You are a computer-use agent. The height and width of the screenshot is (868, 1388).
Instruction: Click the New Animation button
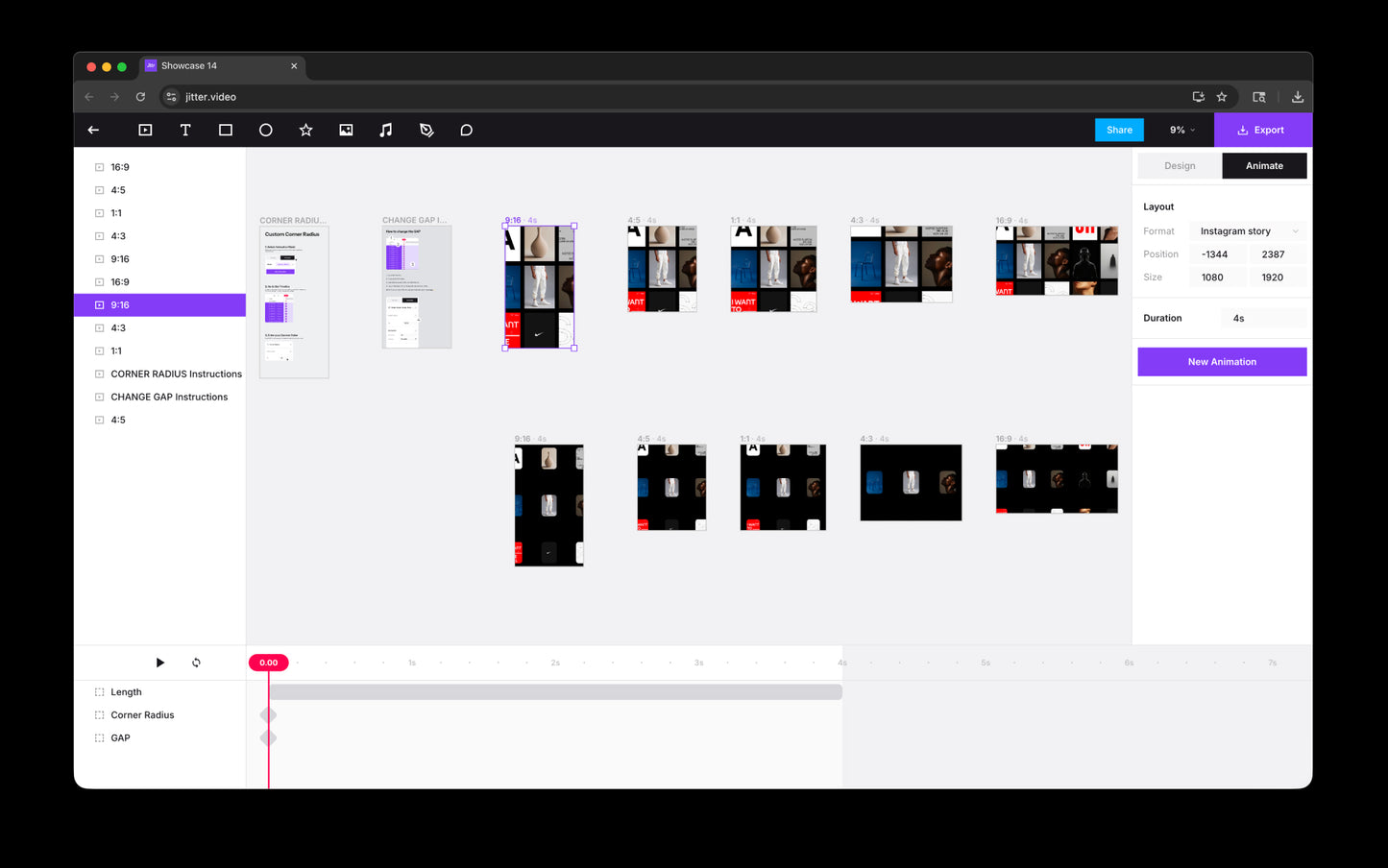pos(1222,362)
